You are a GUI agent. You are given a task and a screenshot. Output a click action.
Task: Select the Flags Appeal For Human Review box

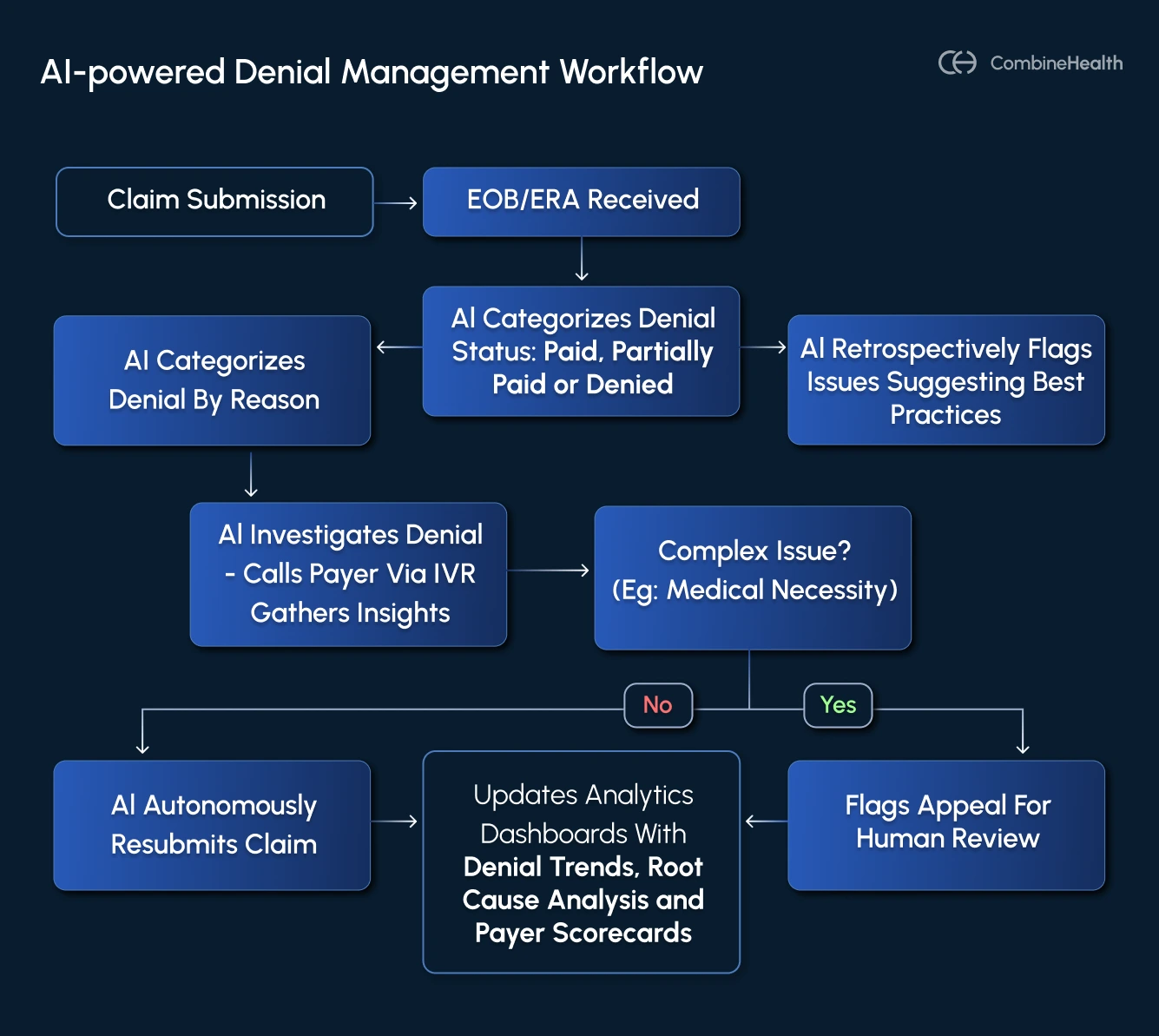click(946, 825)
